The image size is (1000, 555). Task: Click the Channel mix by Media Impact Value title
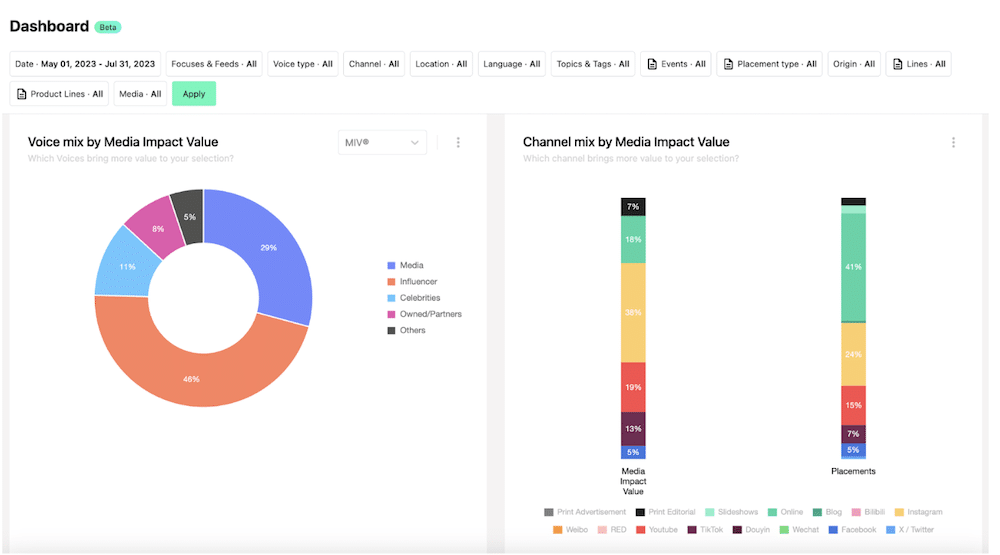tap(626, 142)
